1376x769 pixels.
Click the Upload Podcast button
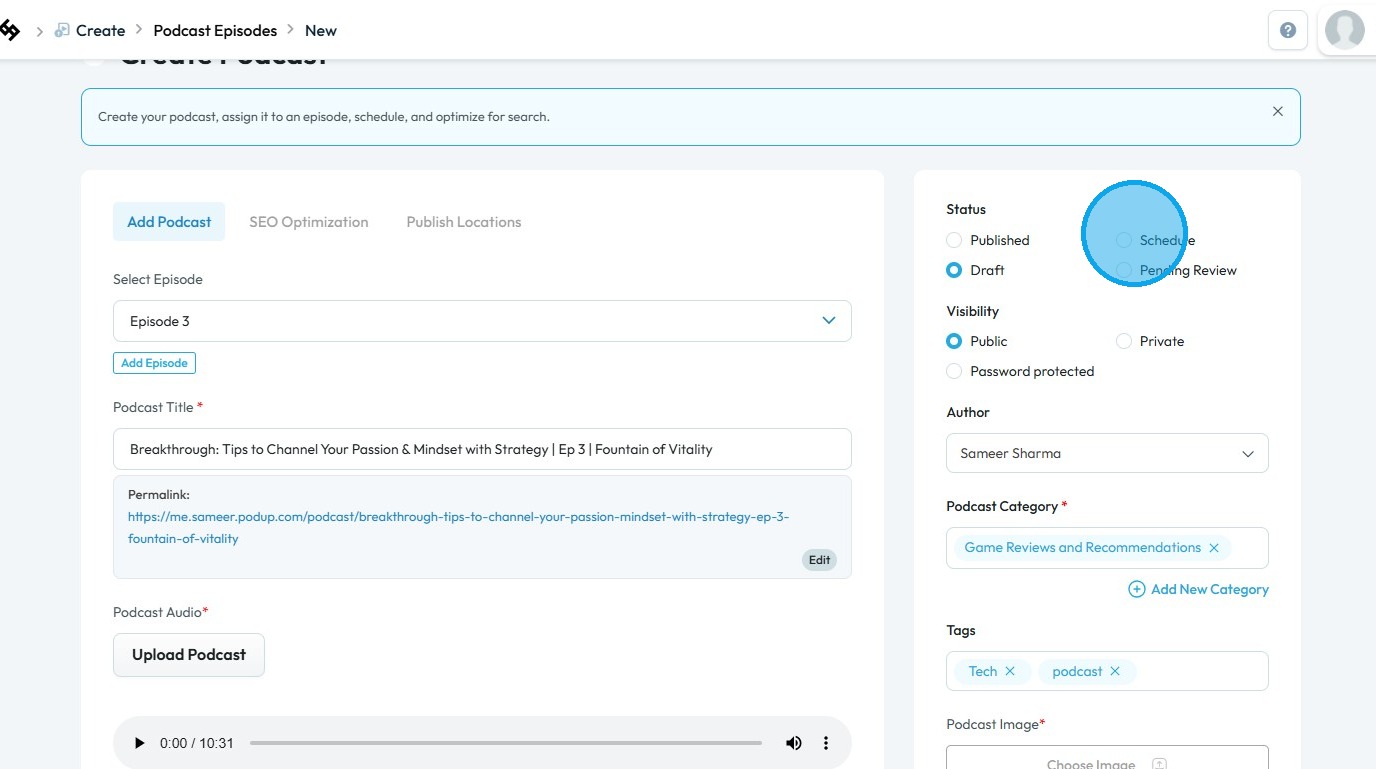[189, 655]
